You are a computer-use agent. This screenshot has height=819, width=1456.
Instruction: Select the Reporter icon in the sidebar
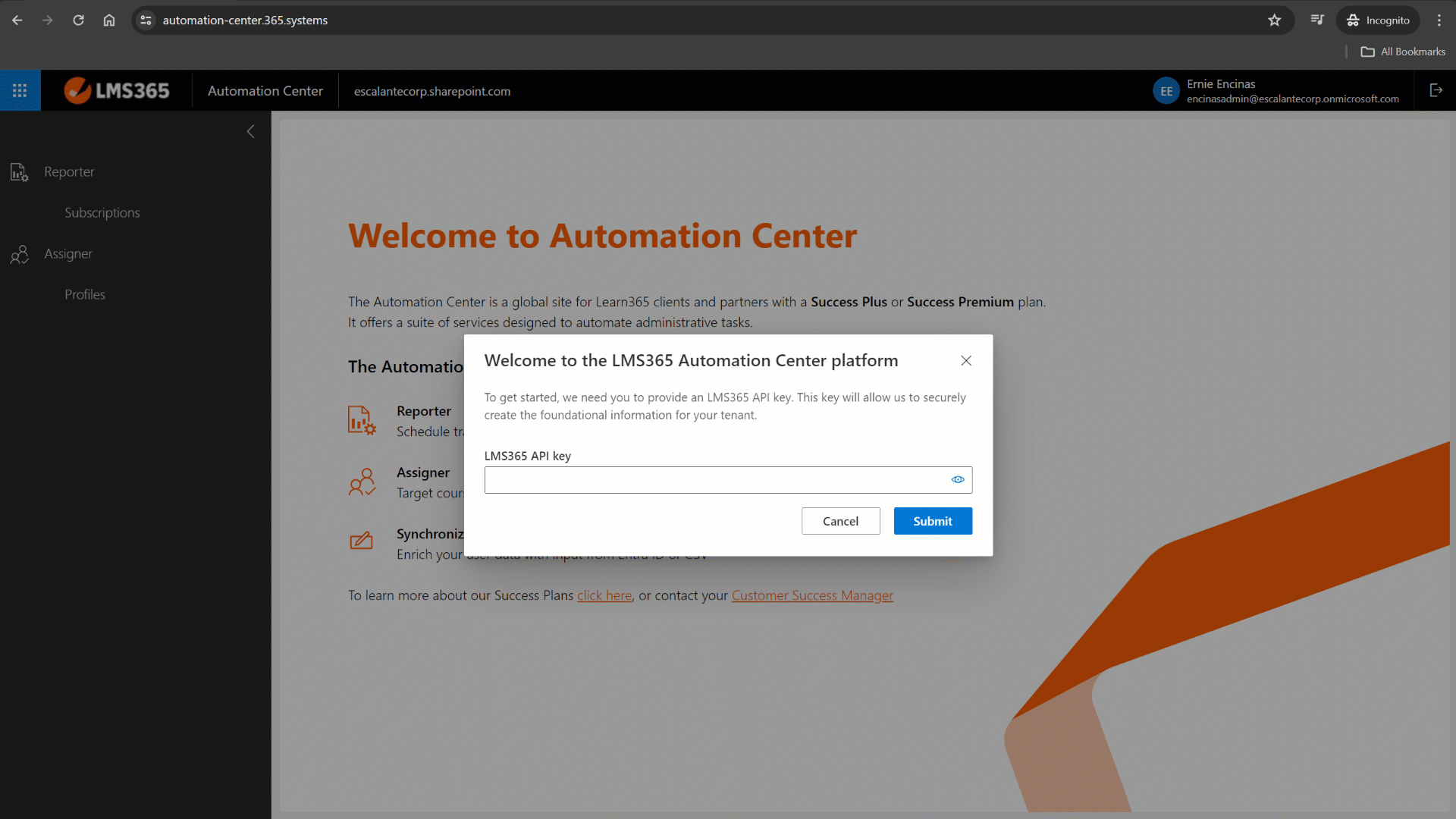pyautogui.click(x=19, y=172)
